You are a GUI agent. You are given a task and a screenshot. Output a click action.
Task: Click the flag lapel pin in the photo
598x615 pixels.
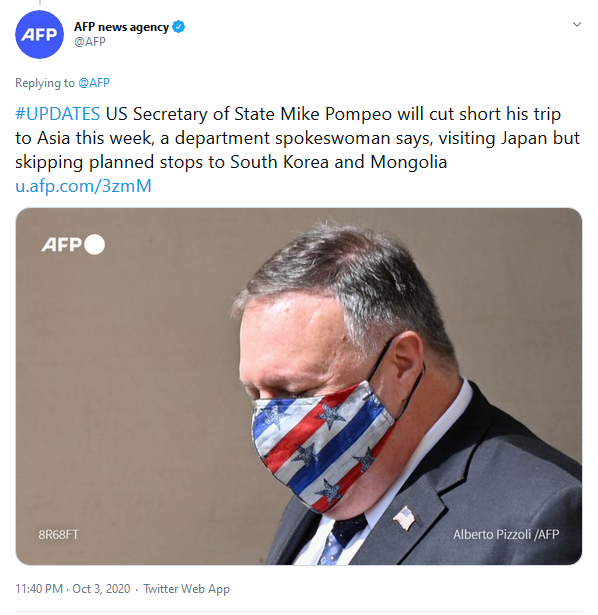[x=405, y=518]
